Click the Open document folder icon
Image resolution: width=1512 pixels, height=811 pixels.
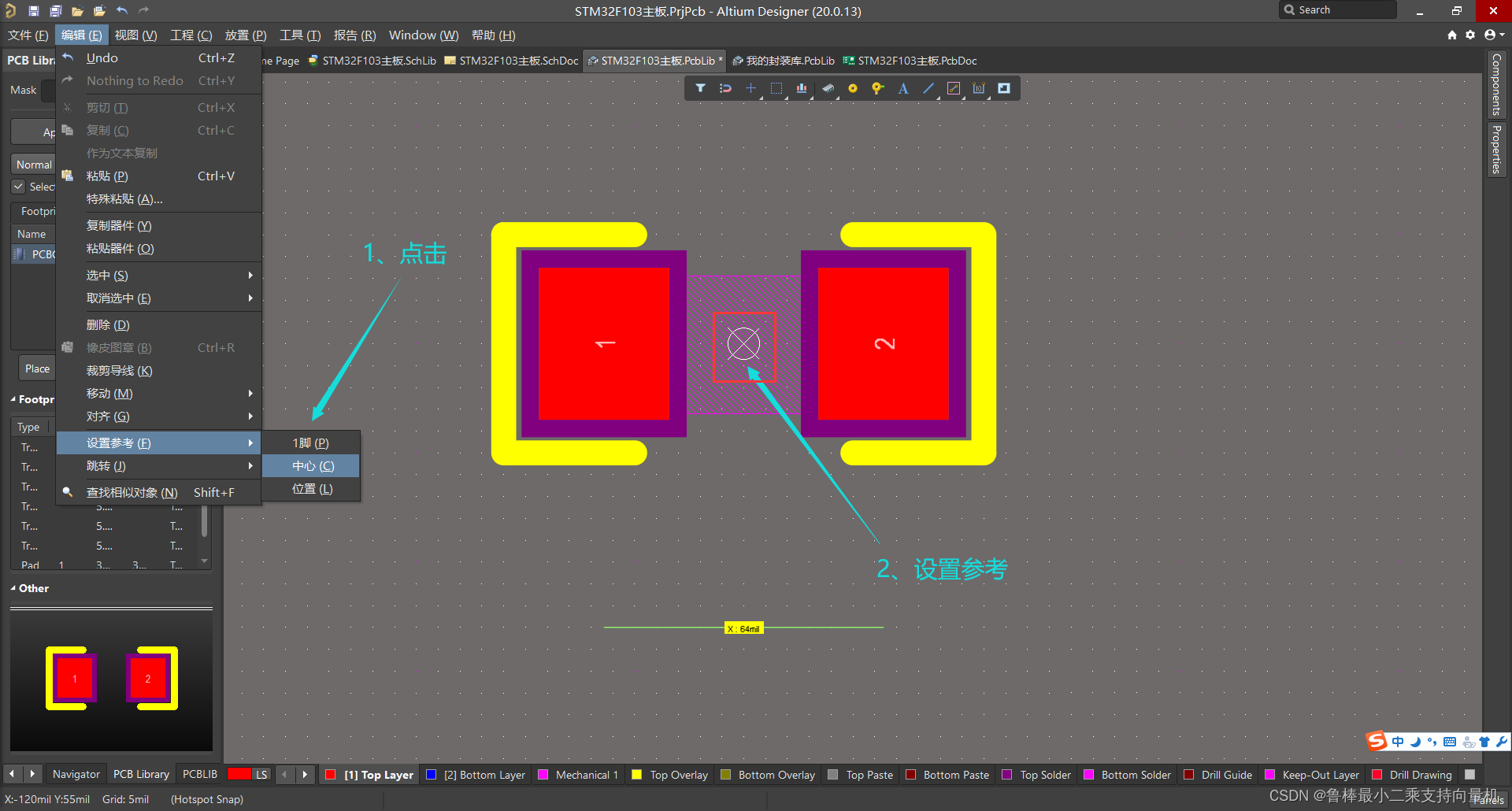77,10
